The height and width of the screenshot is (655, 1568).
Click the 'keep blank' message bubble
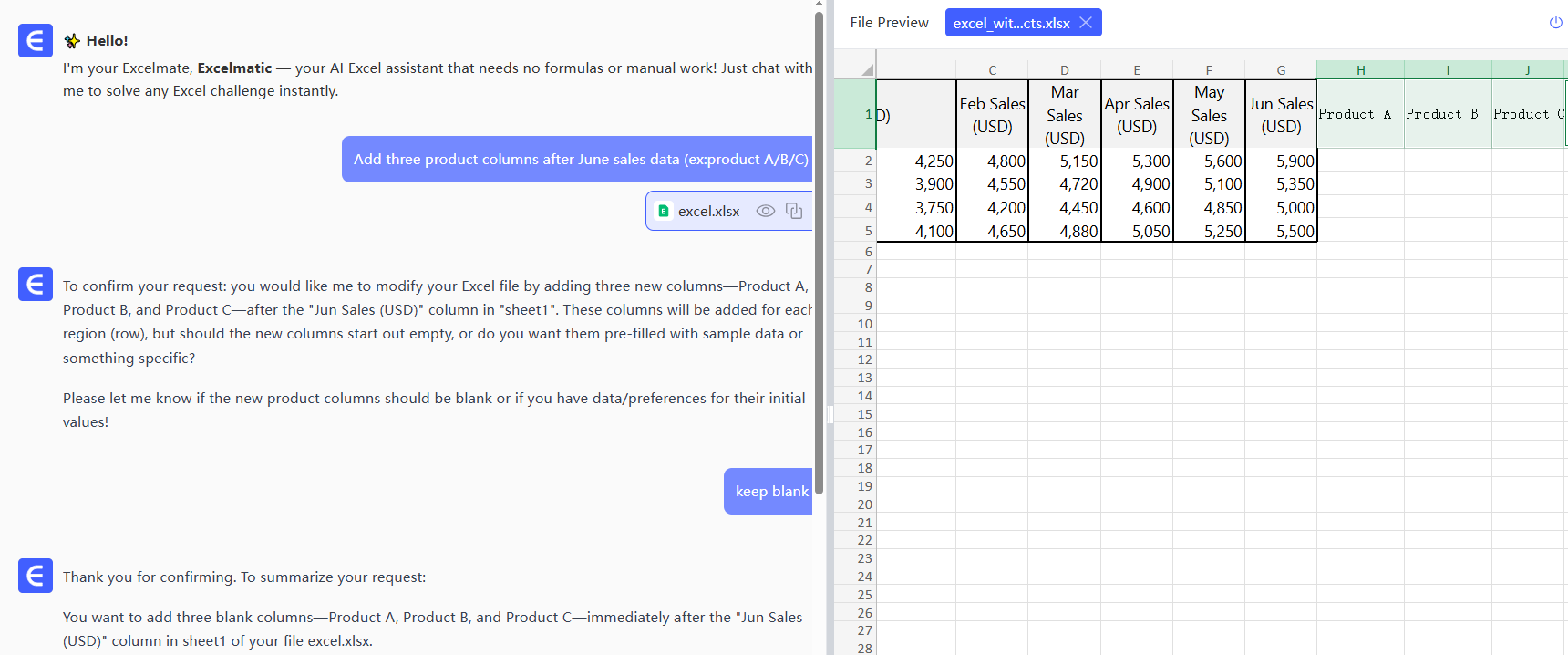(x=769, y=491)
